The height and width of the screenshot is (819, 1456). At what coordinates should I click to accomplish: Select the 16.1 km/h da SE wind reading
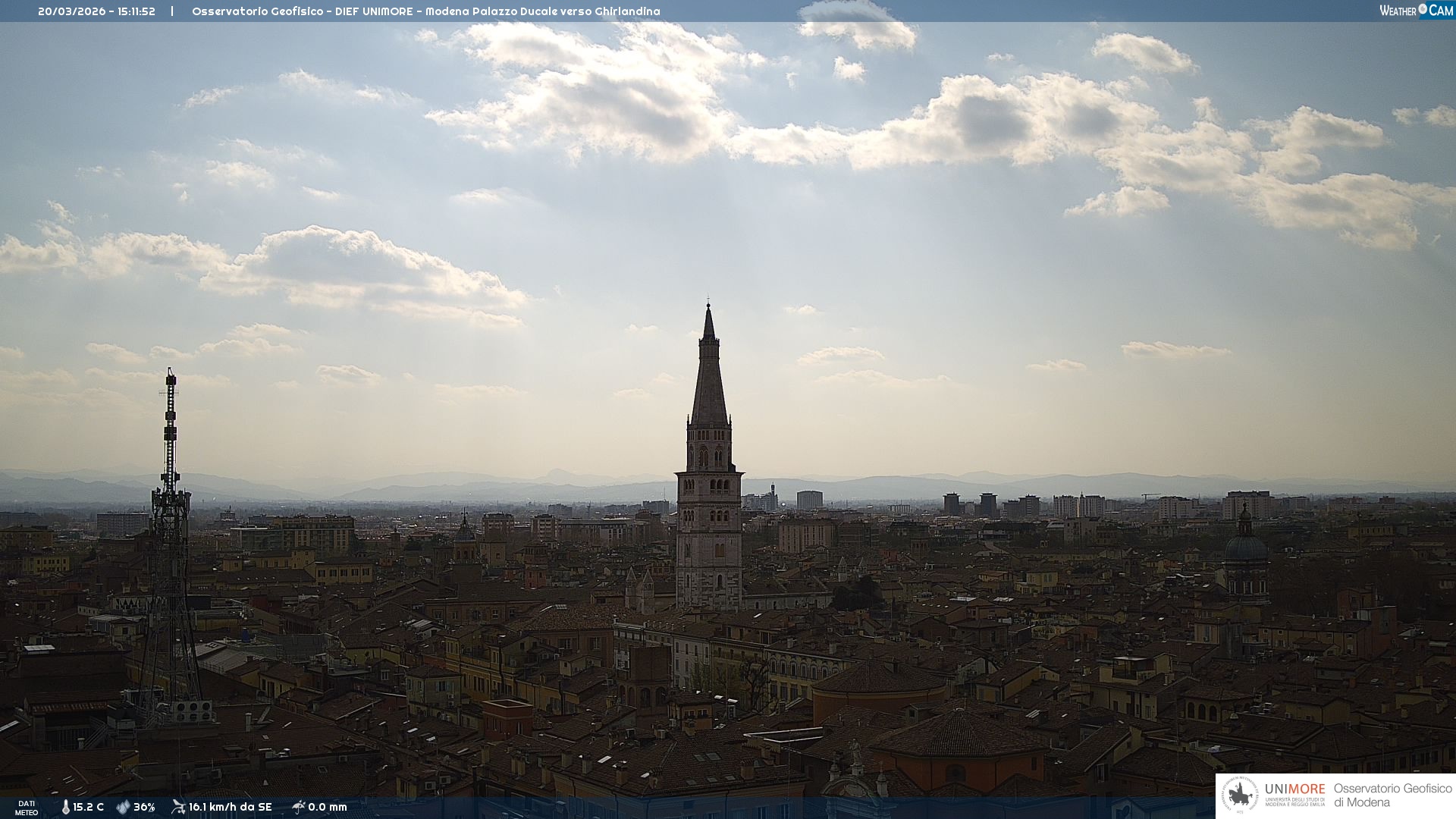(230, 808)
